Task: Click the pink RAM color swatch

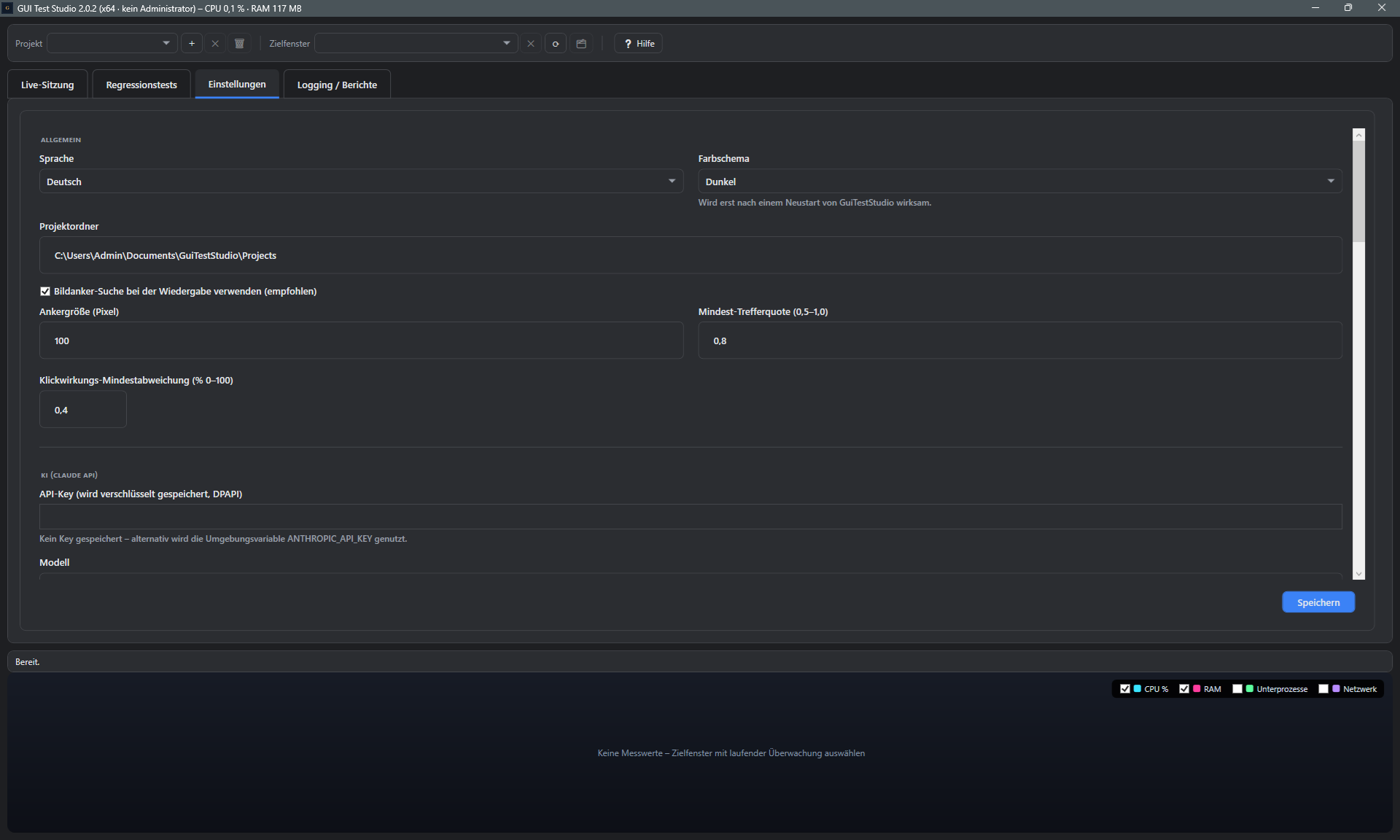Action: click(1197, 689)
